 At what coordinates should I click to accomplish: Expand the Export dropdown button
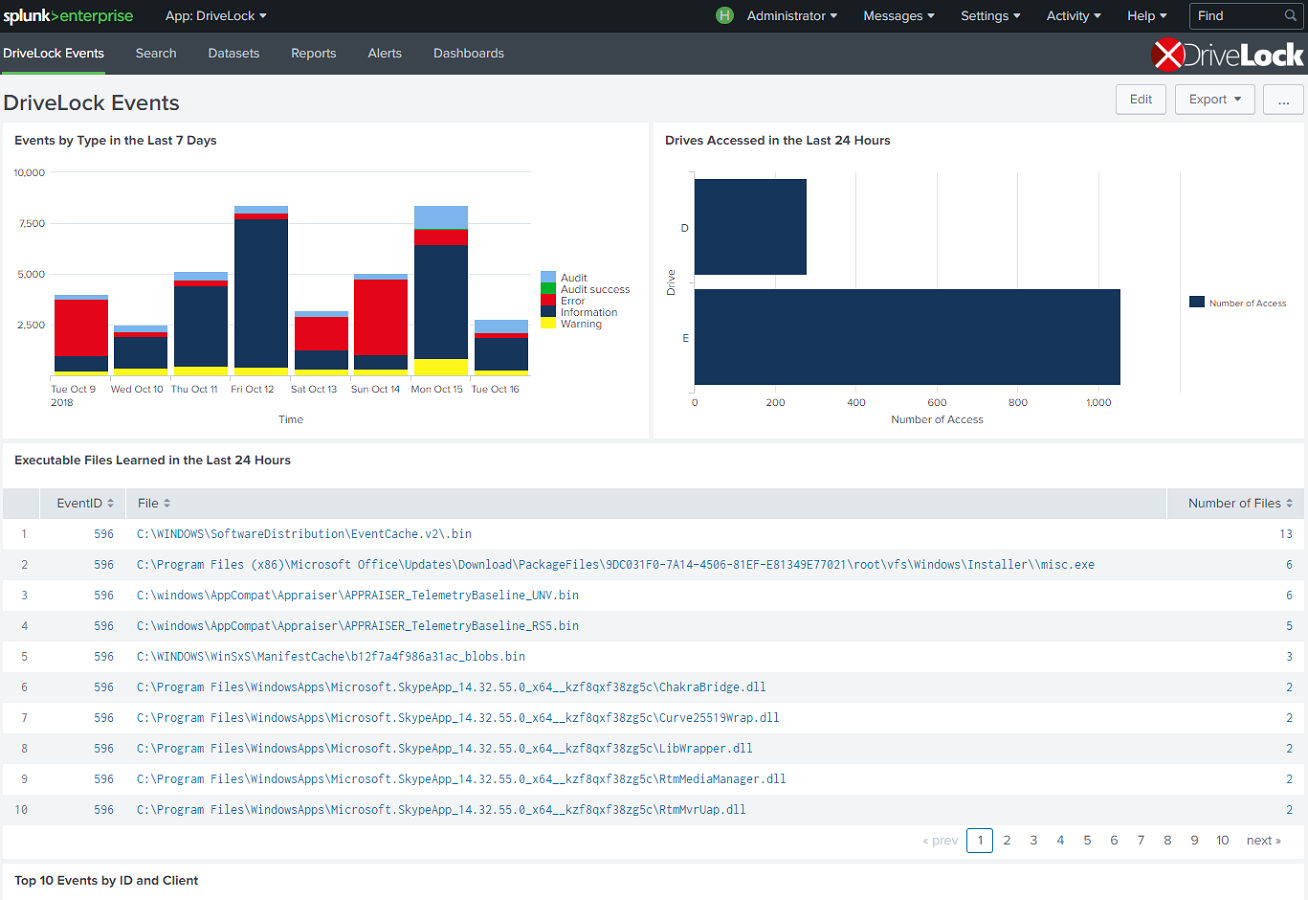1215,99
